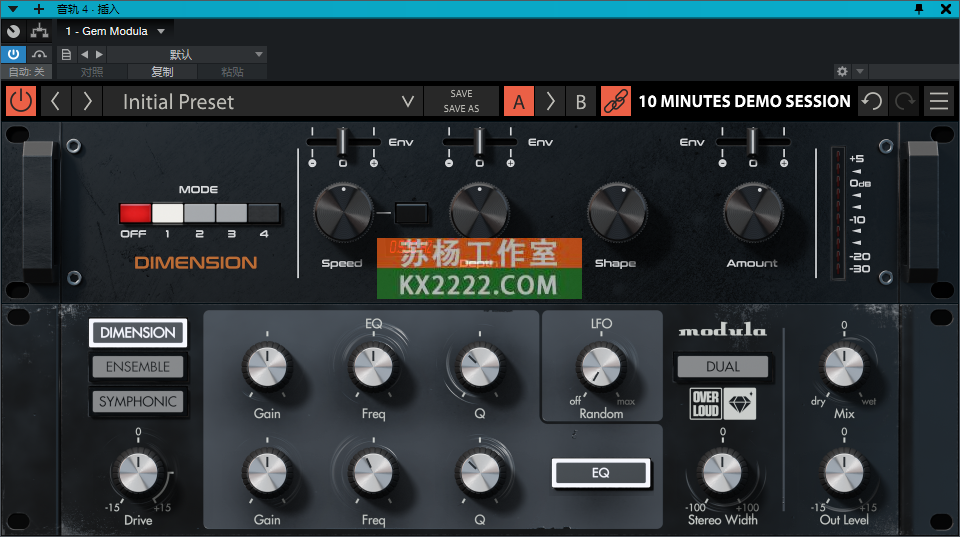Screen dimensions: 960x537
Task: Click the sidechain curve icon
Action: (39, 54)
